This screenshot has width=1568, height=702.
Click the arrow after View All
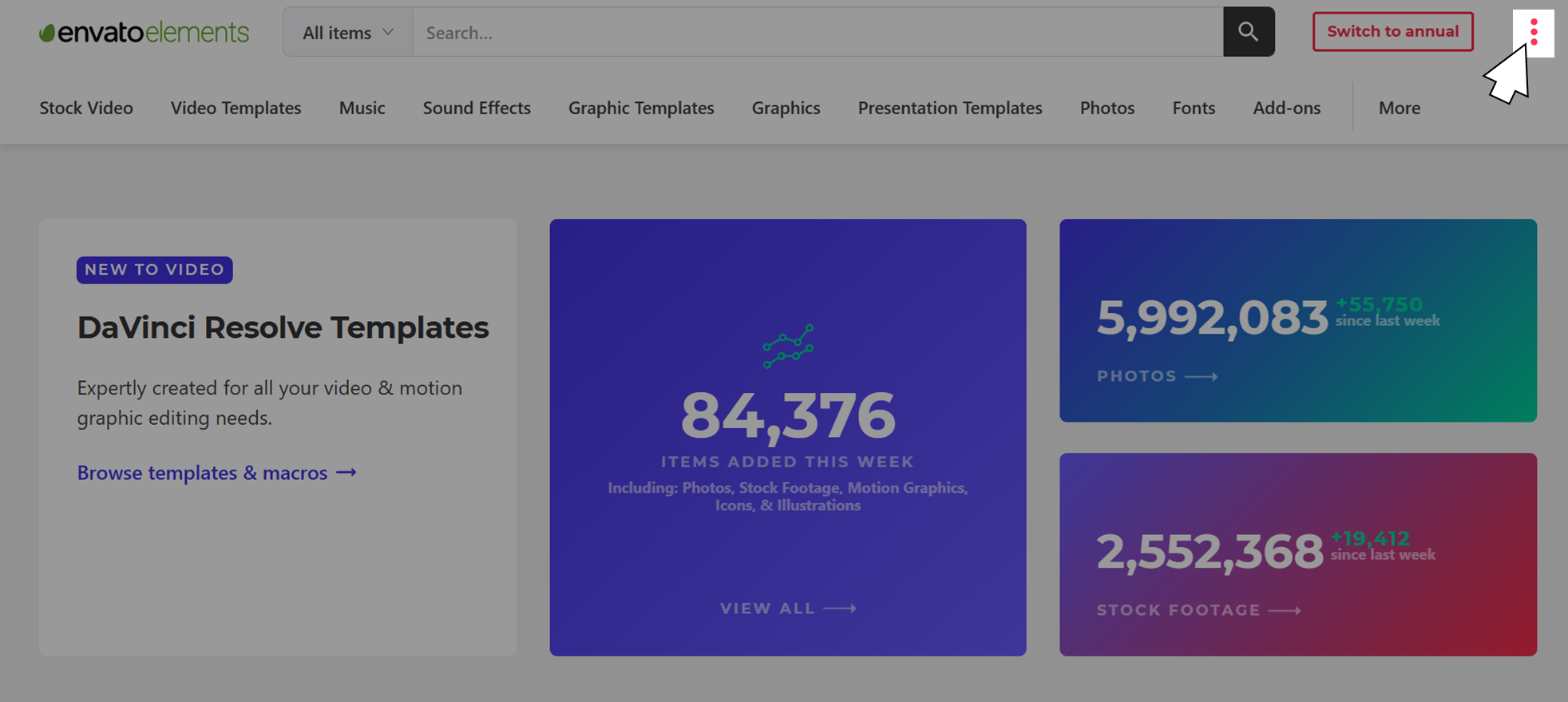click(840, 609)
